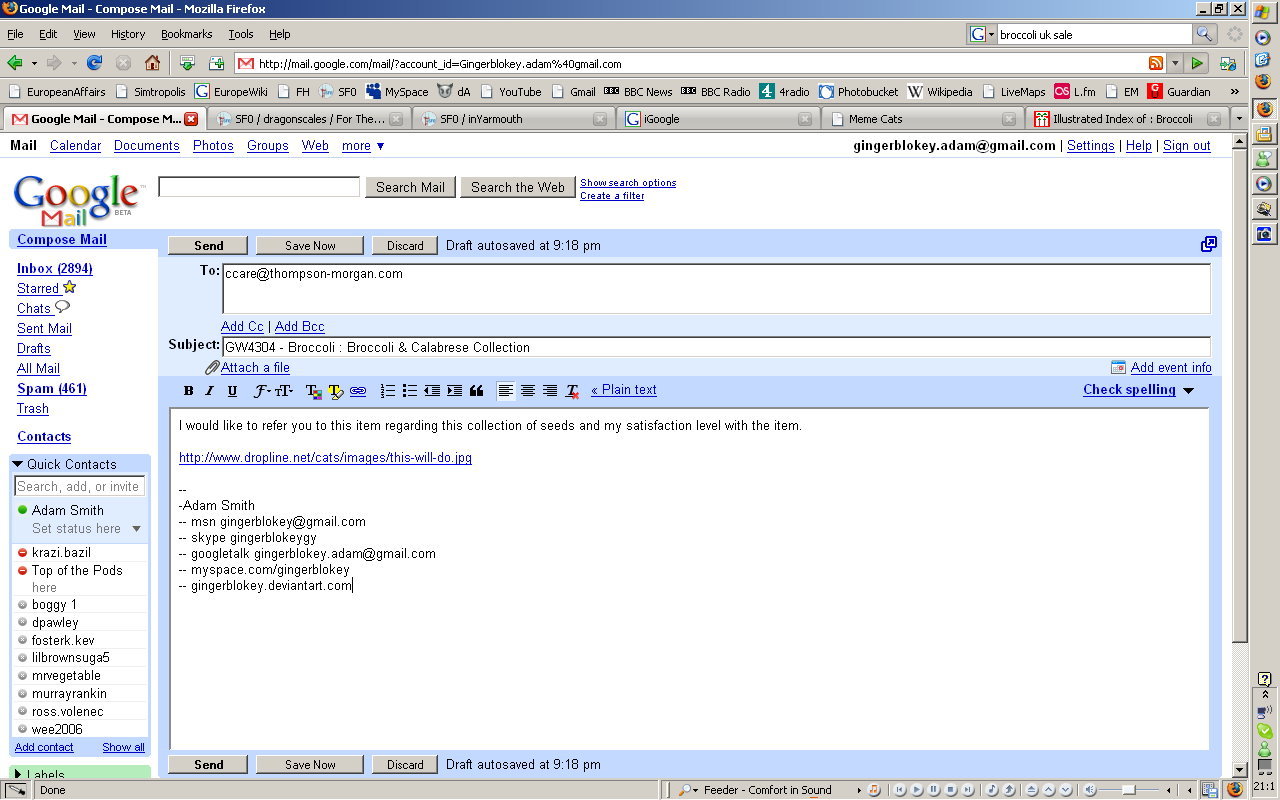Click Search Mail button
This screenshot has width=1280, height=800.
coord(410,187)
